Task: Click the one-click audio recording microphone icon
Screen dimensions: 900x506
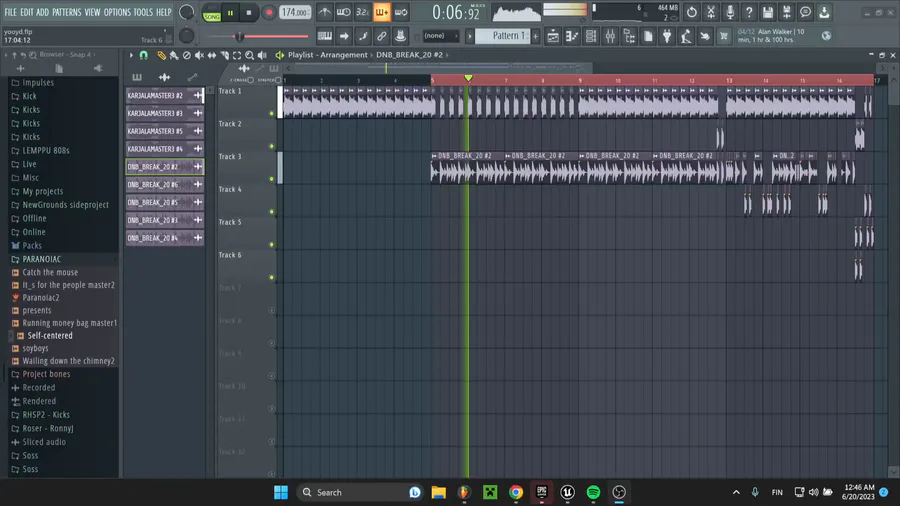Action: point(730,12)
